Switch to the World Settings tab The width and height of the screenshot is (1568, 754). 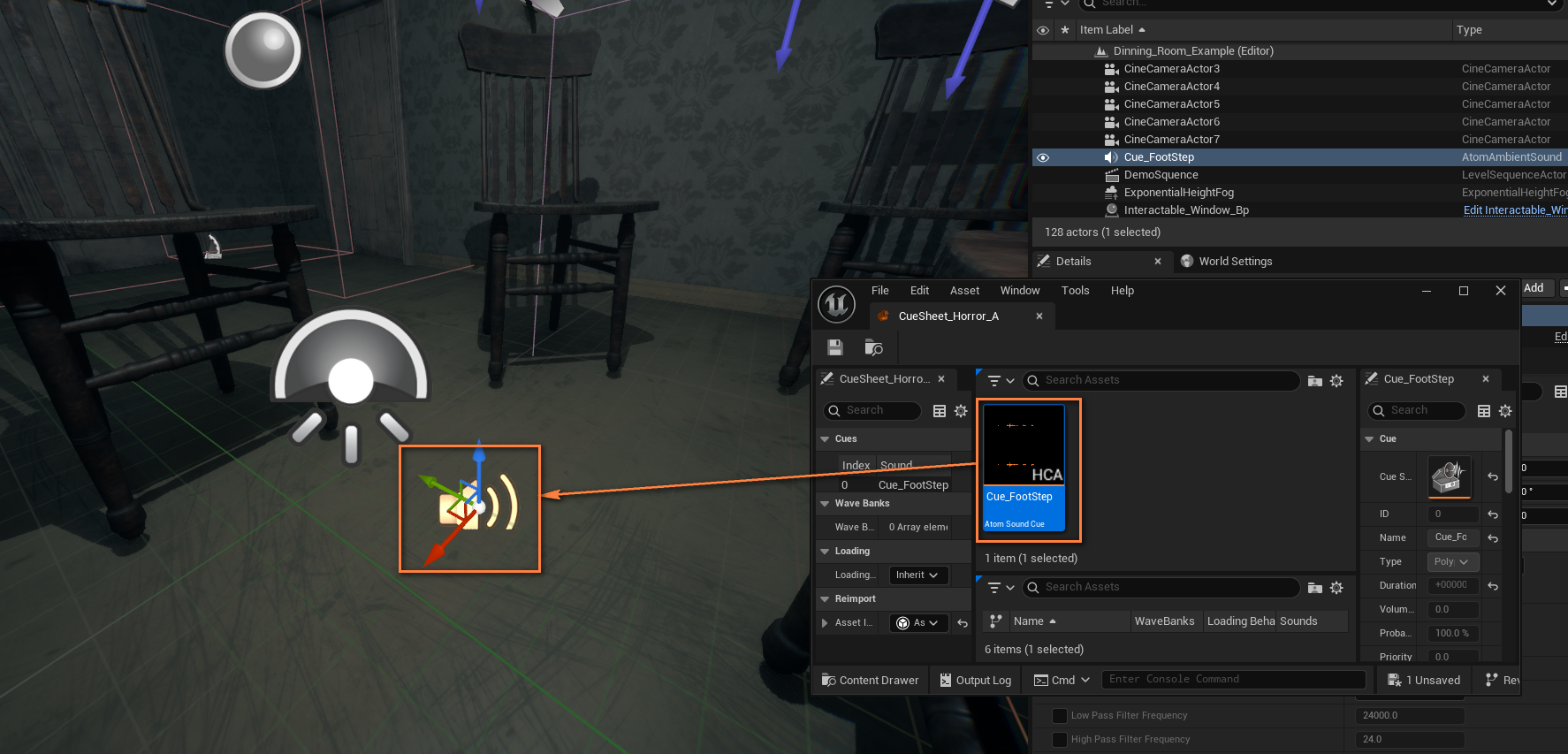click(x=1227, y=262)
